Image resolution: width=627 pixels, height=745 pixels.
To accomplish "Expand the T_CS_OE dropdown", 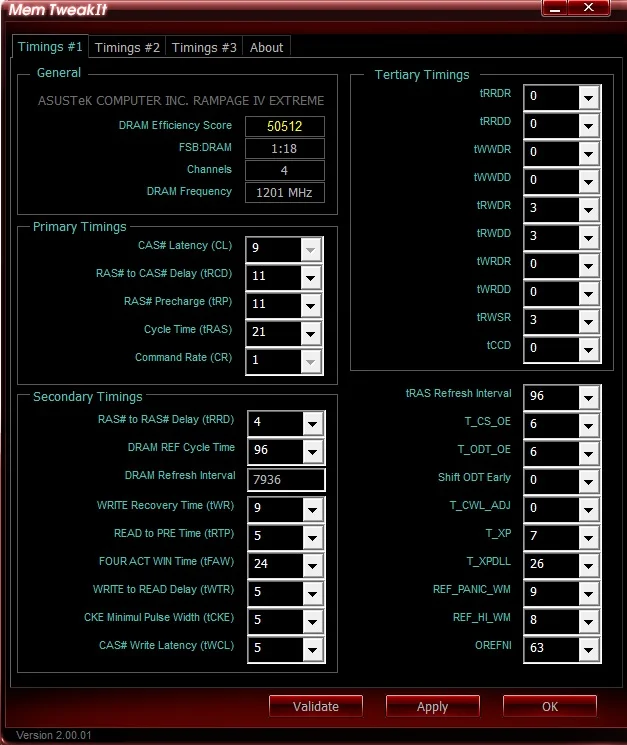I will [589, 425].
